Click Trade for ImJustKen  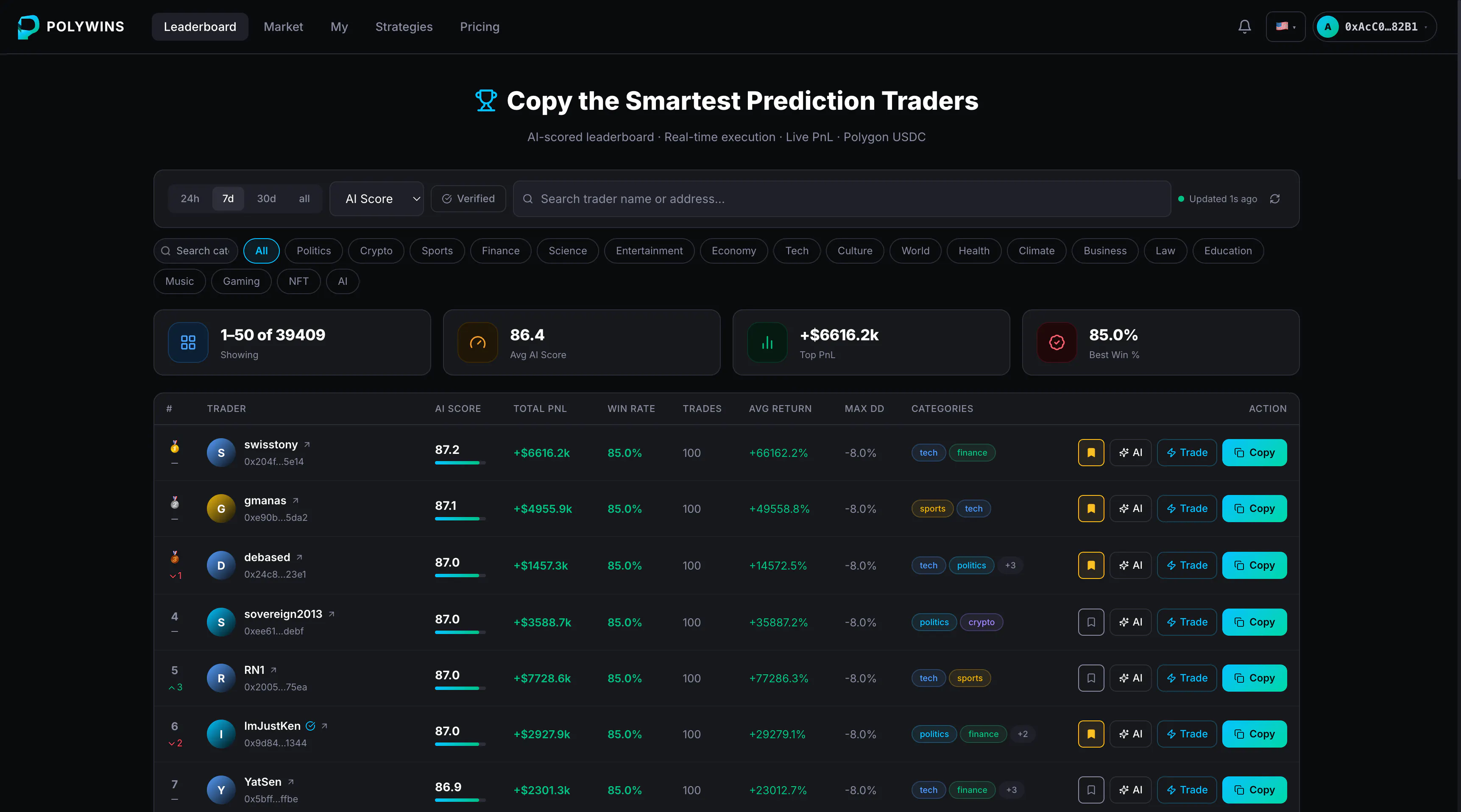pos(1187,734)
